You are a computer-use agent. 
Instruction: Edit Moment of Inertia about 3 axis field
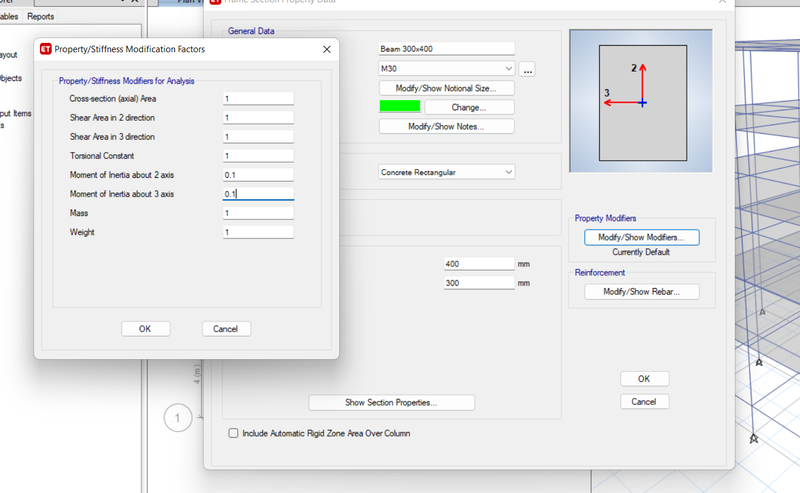coord(258,194)
